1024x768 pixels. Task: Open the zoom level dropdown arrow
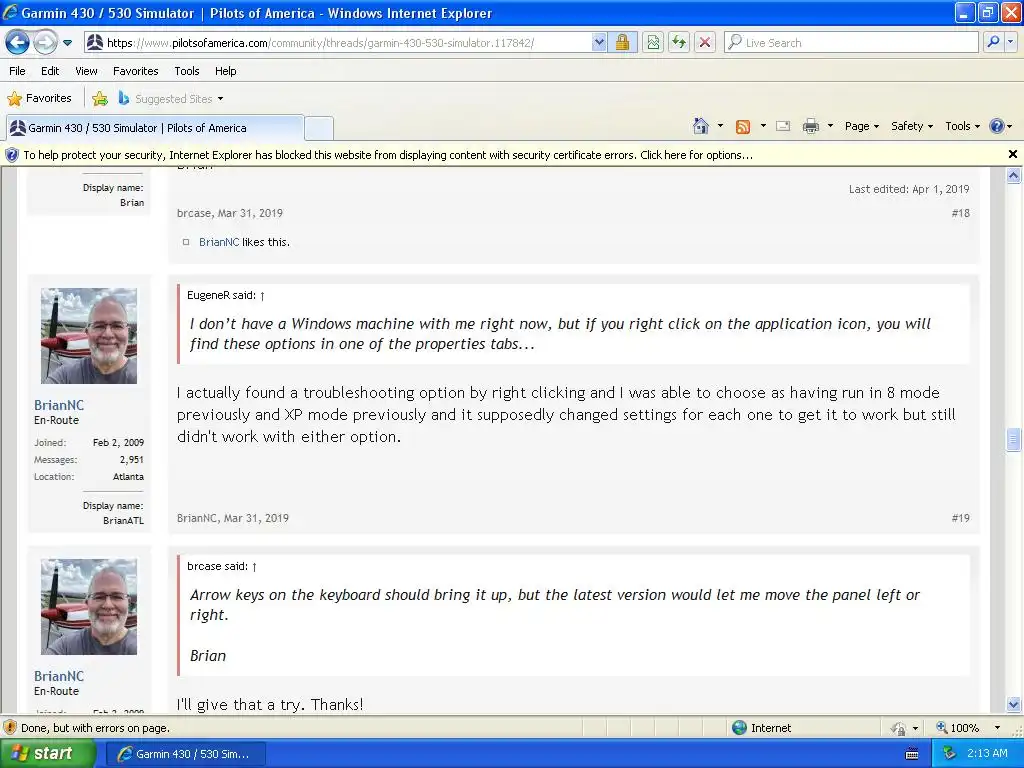pos(997,728)
